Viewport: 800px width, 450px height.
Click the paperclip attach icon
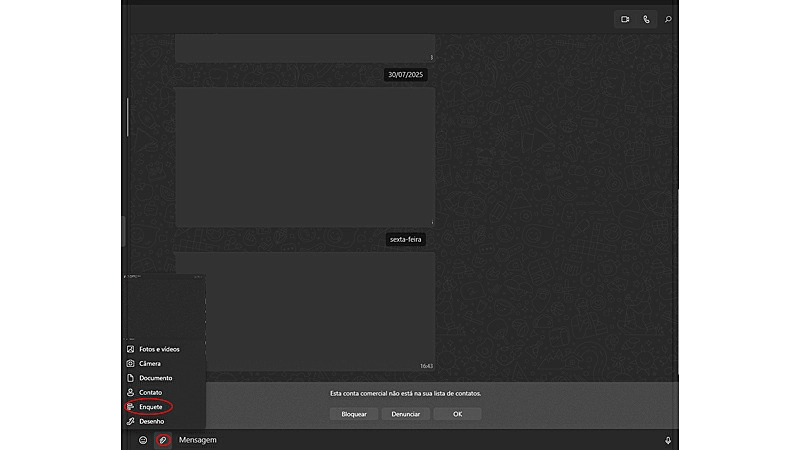[163, 440]
